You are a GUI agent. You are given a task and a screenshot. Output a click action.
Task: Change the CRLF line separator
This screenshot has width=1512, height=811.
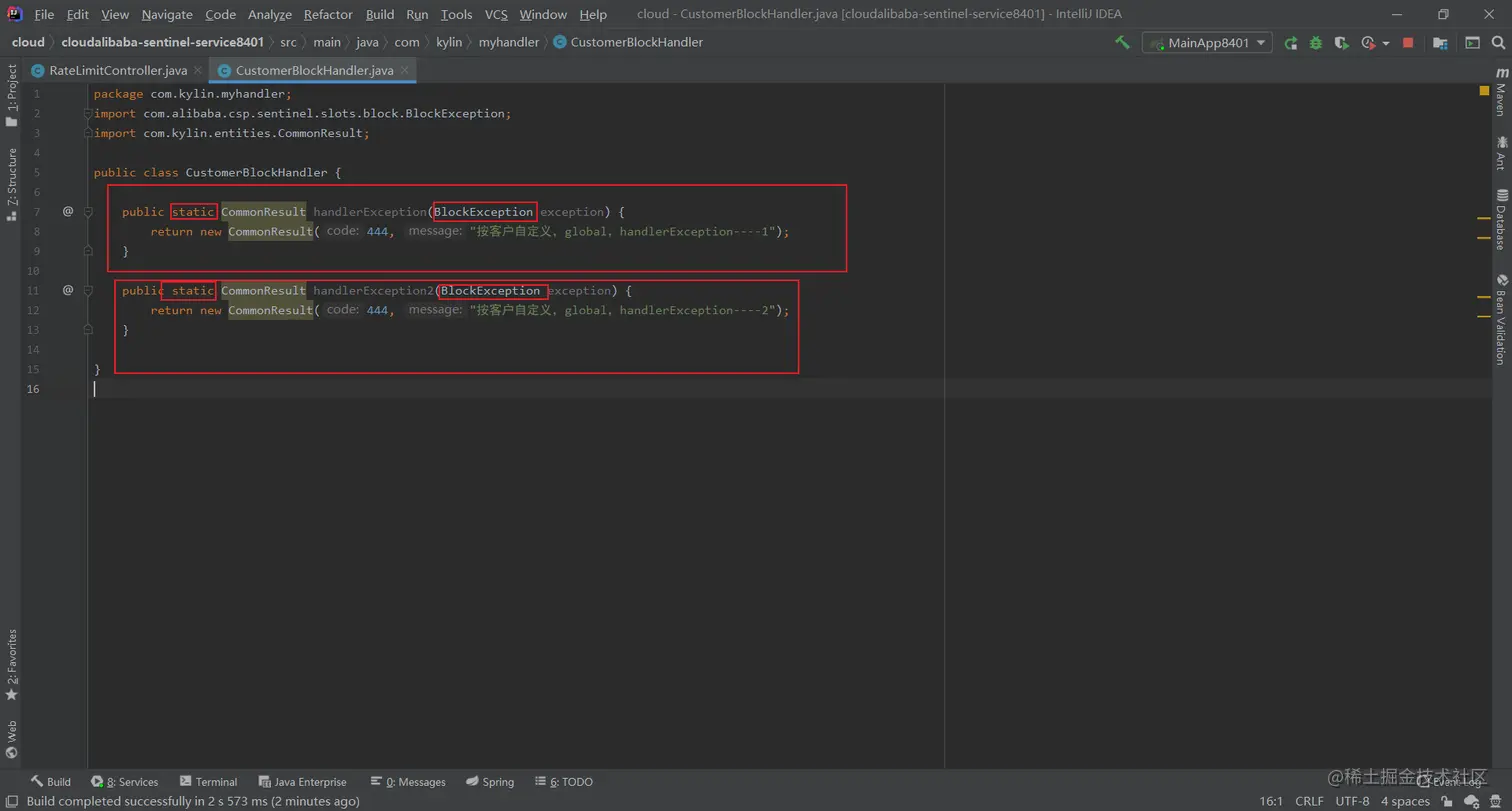click(x=1309, y=801)
